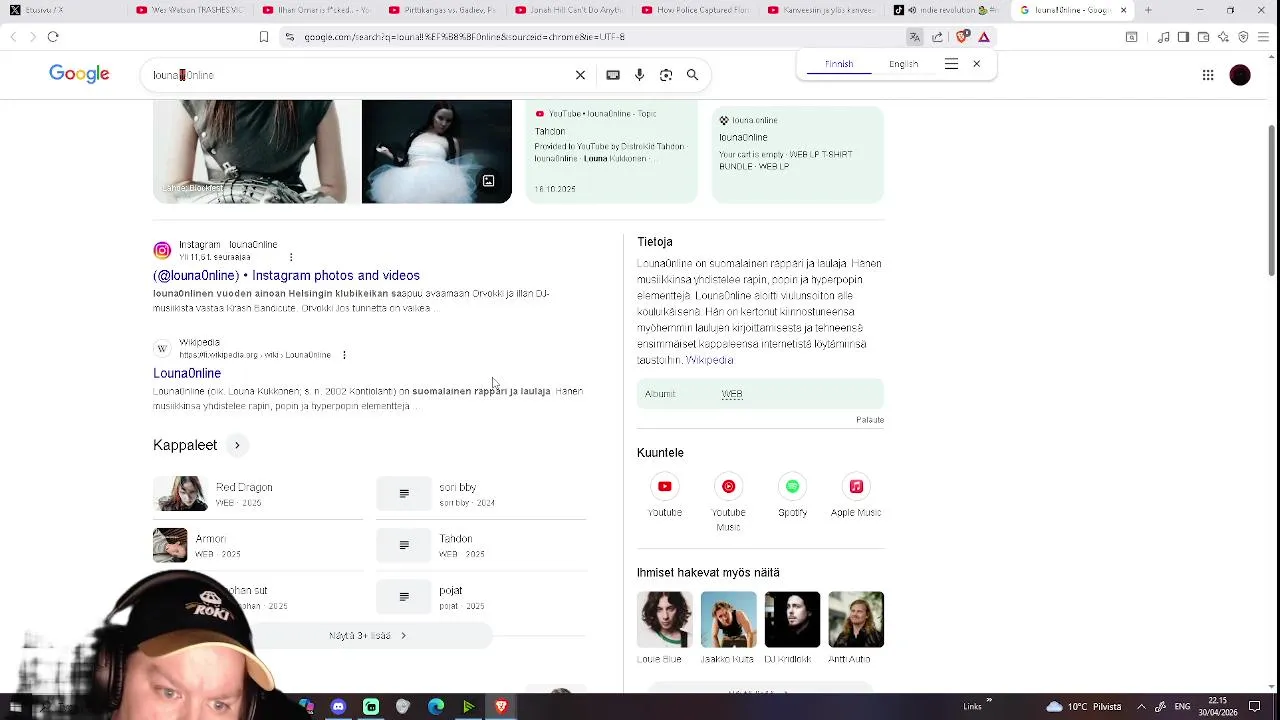Screen dimensions: 1280x720
Task: Open the white dress image thumbnail
Action: point(436,151)
